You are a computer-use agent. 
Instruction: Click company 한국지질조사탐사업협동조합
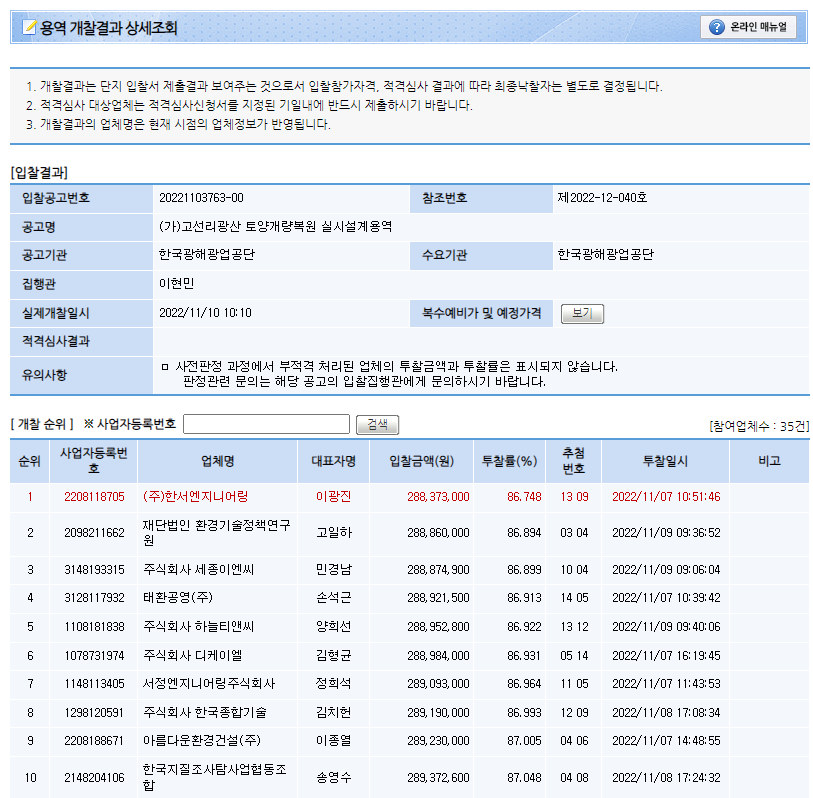pyautogui.click(x=215, y=778)
